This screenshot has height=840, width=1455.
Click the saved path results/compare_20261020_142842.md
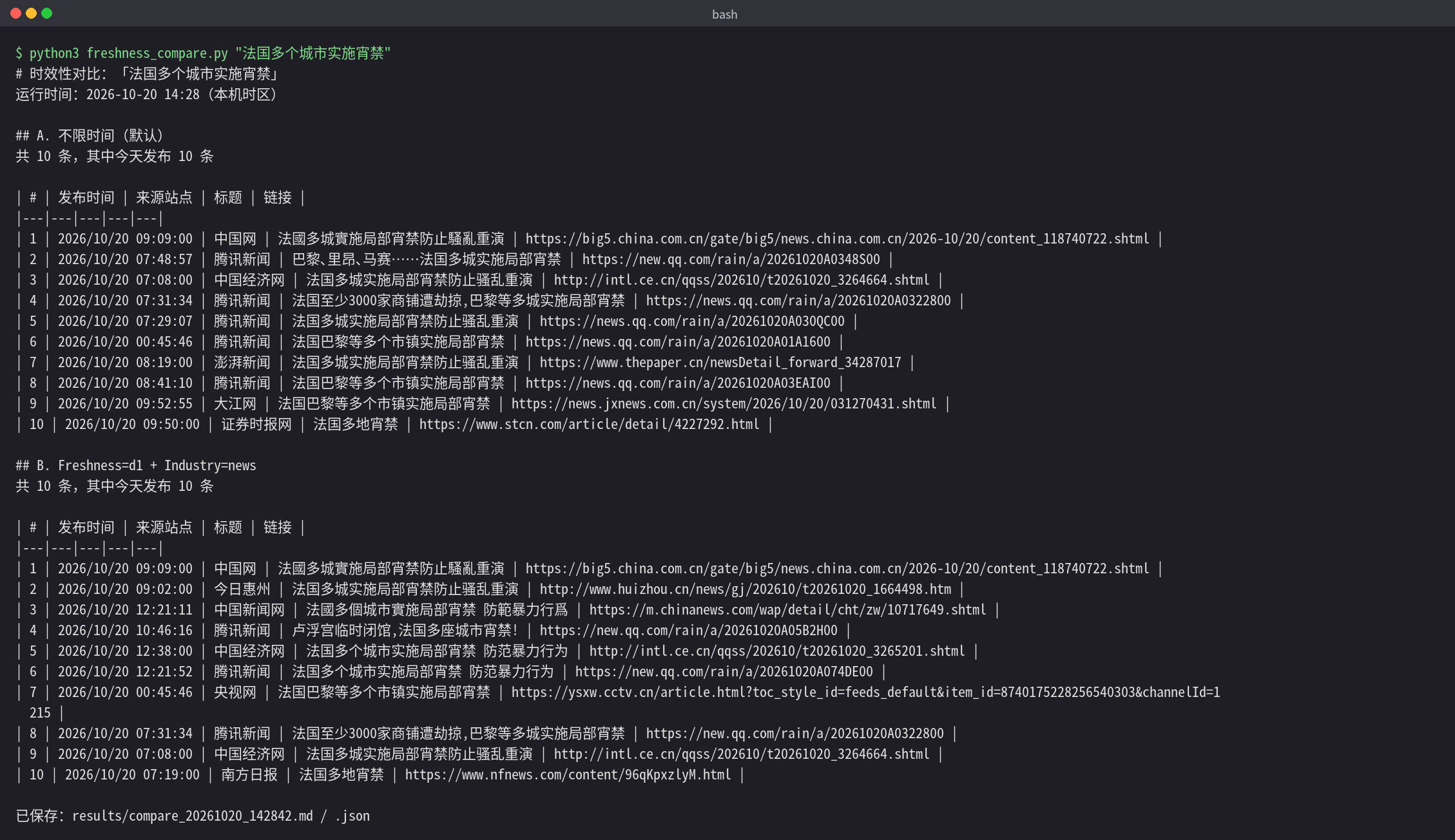click(x=193, y=816)
